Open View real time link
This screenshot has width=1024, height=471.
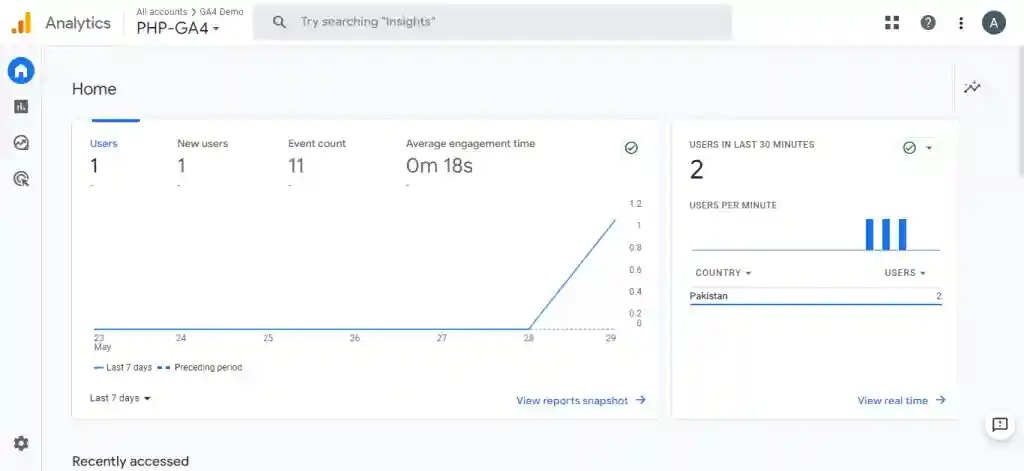point(901,400)
